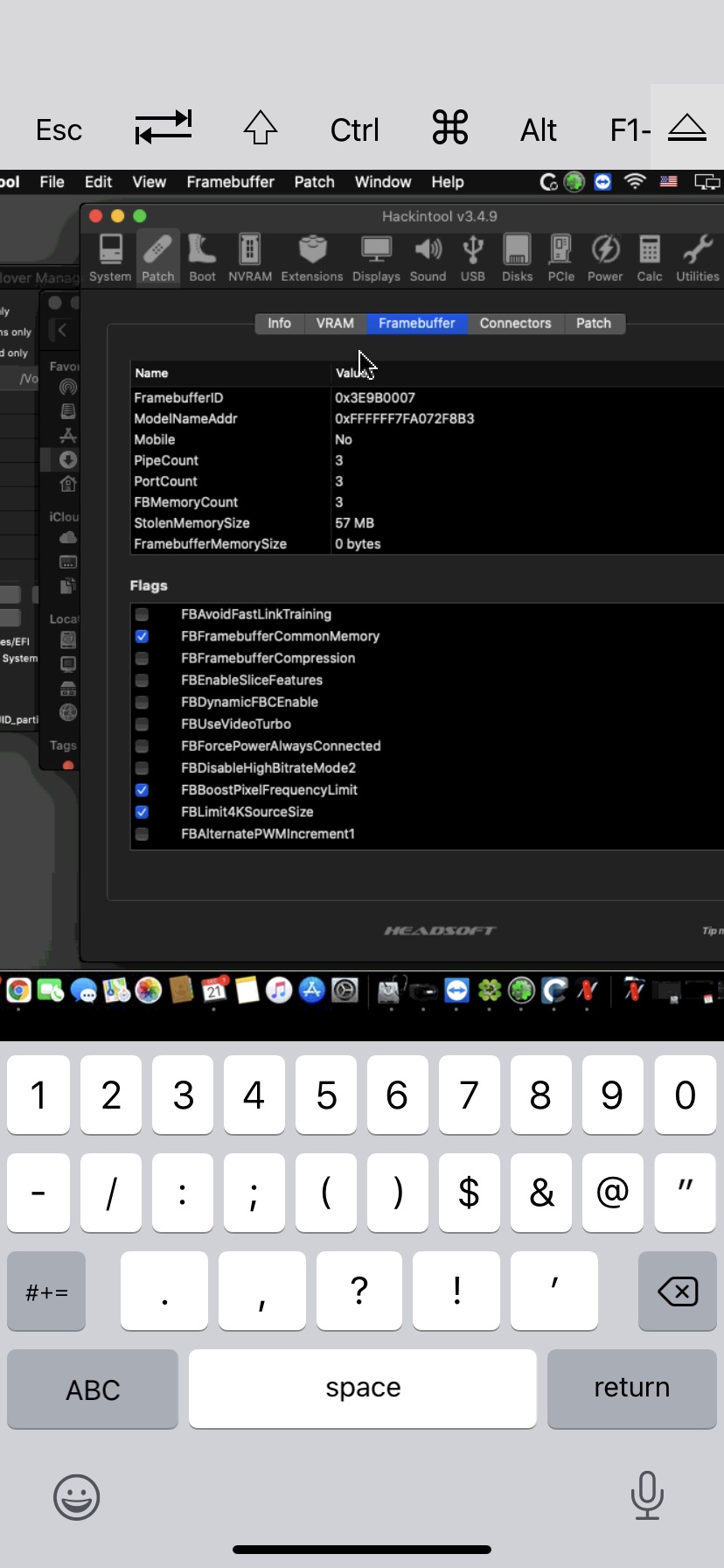Uncheck FBLimit4KSourceSize flag
The width and height of the screenshot is (724, 1568).
click(142, 811)
